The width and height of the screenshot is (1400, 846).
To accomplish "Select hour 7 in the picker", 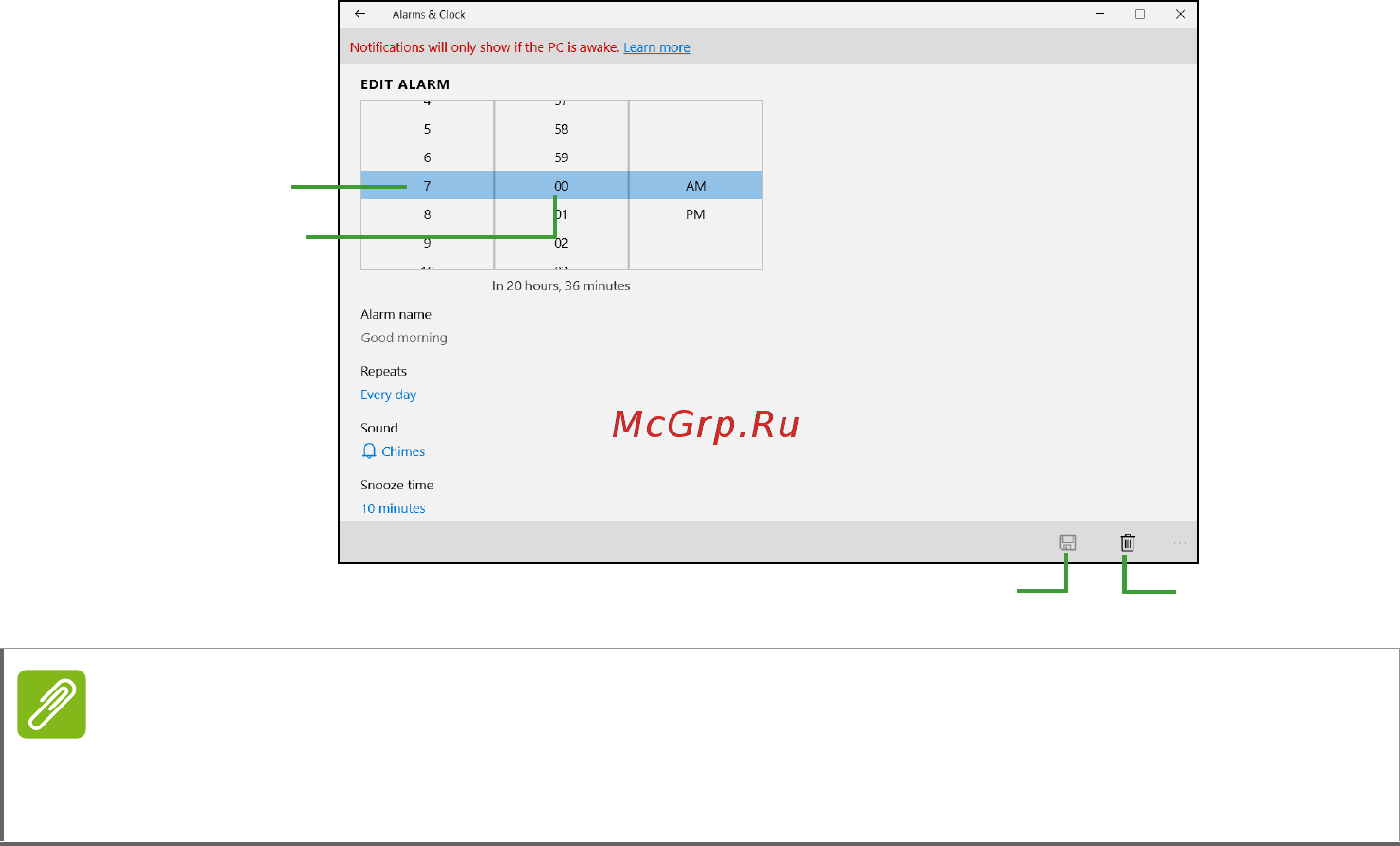I will [x=427, y=186].
